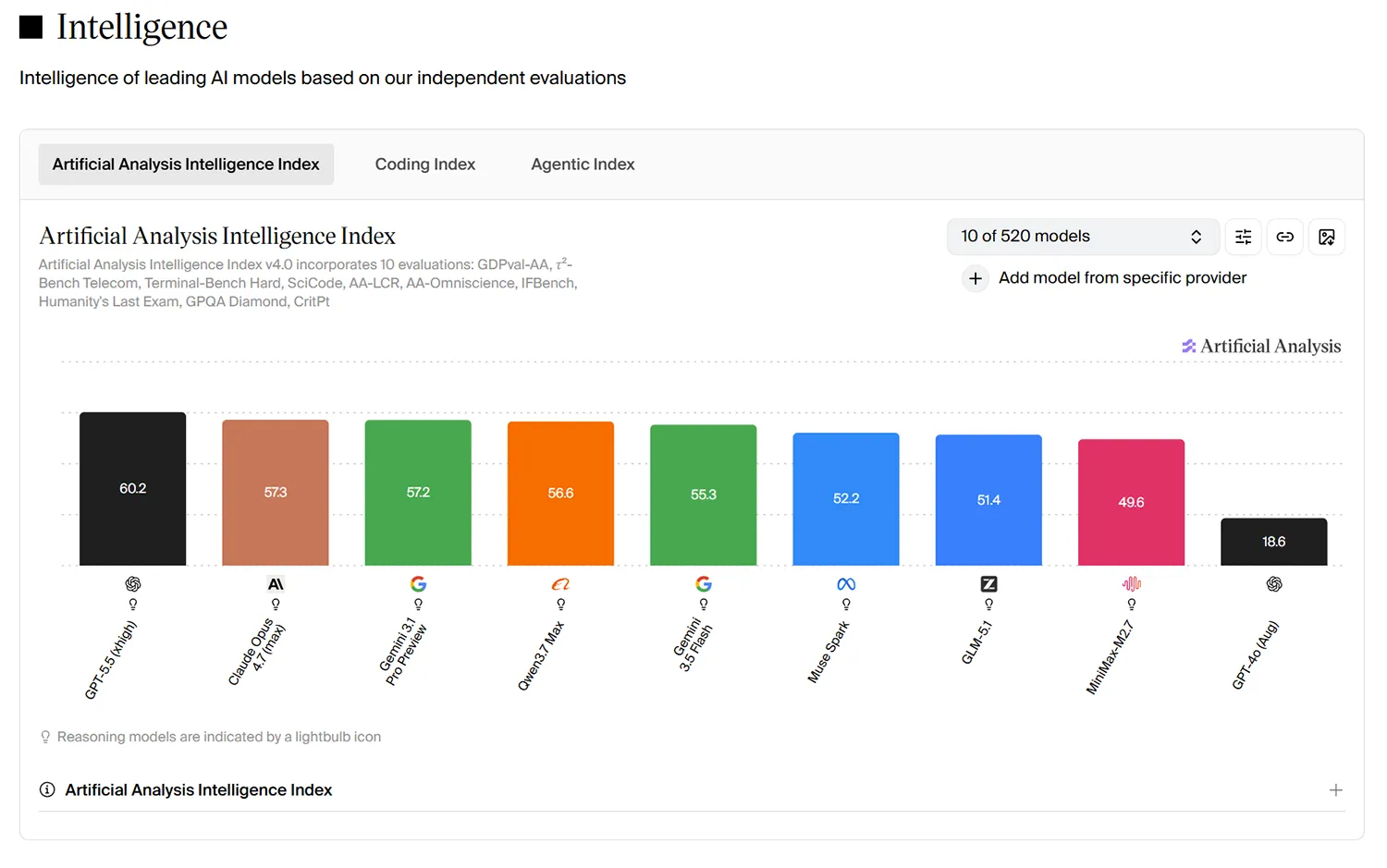The image size is (1387, 868).
Task: Click the "Gemini 3.1 Pro Preview" axis label
Action: tap(403, 653)
